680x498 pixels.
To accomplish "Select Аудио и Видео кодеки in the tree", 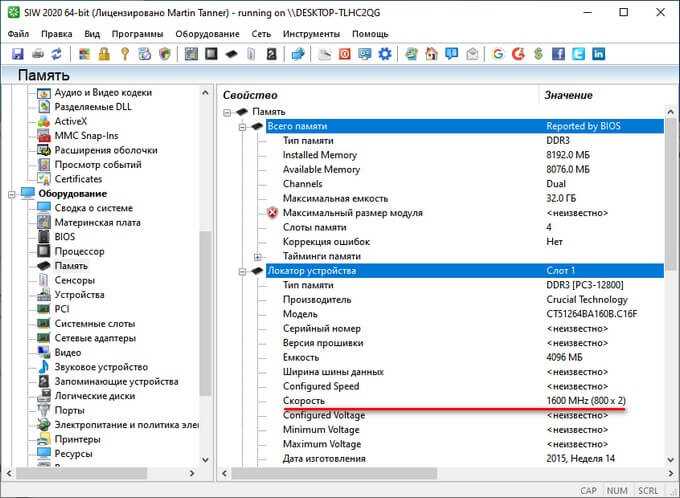I will (x=103, y=92).
